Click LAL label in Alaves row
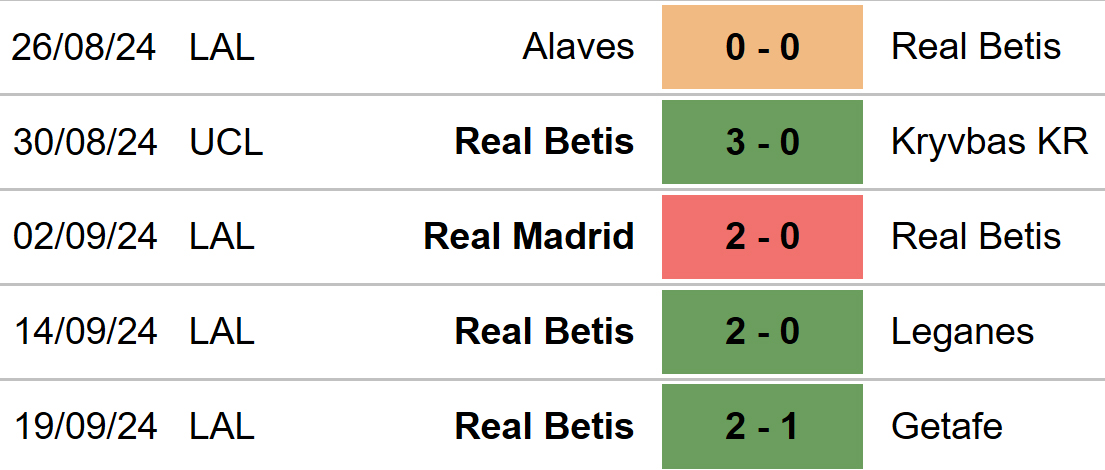 point(221,47)
